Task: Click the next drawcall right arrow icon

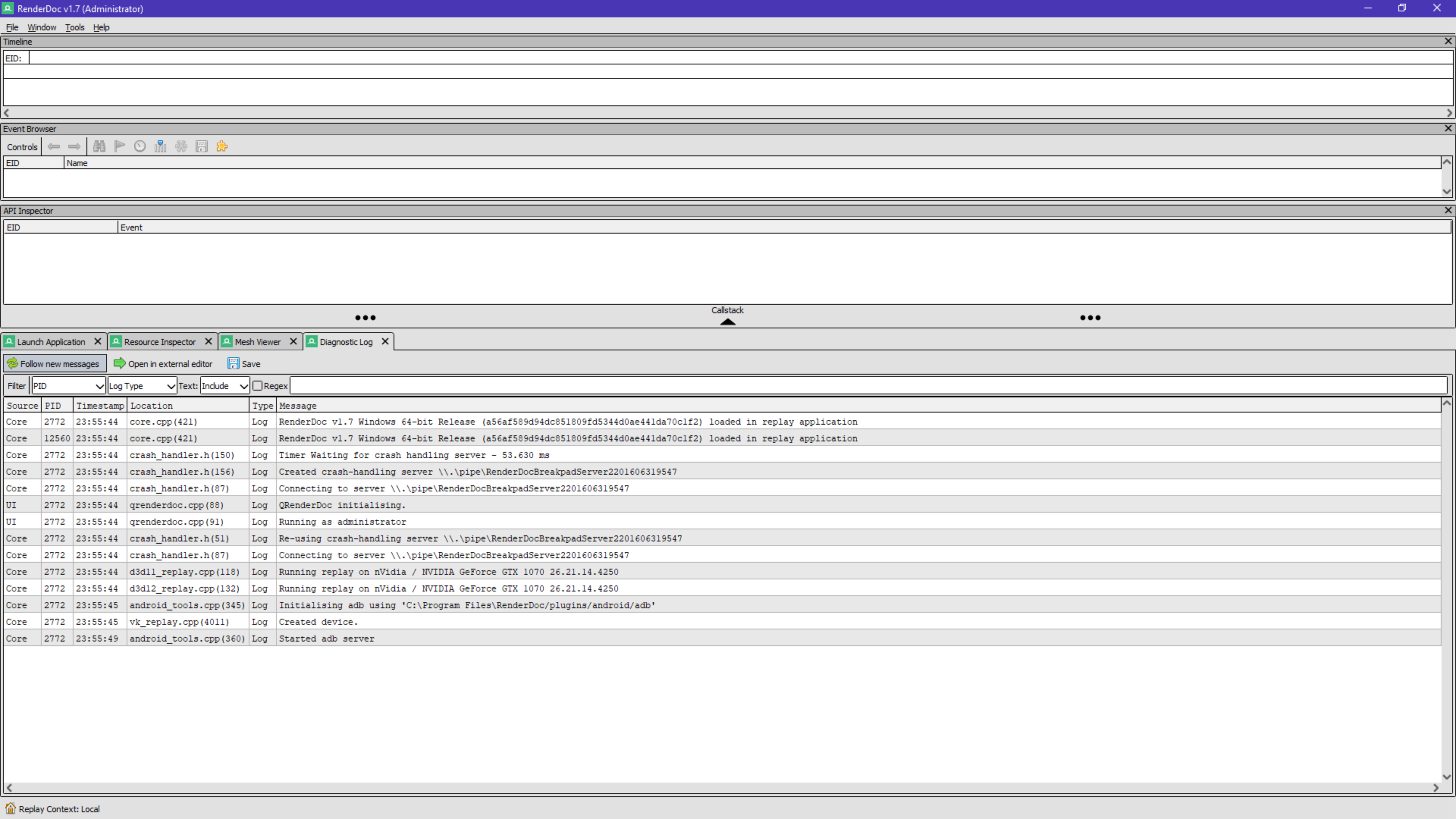Action: point(74,146)
